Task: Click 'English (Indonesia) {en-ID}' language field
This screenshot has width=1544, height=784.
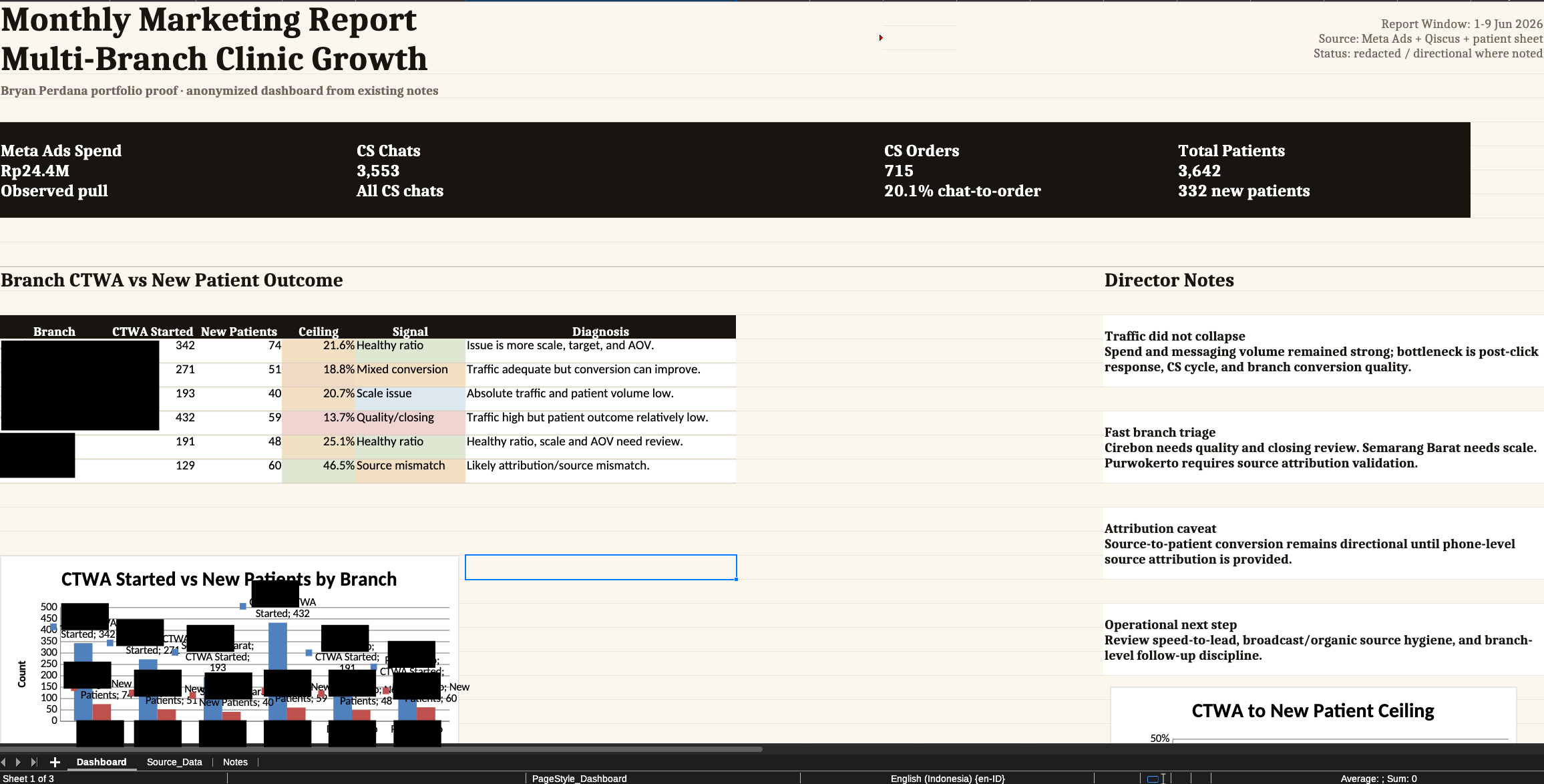Action: click(x=947, y=779)
